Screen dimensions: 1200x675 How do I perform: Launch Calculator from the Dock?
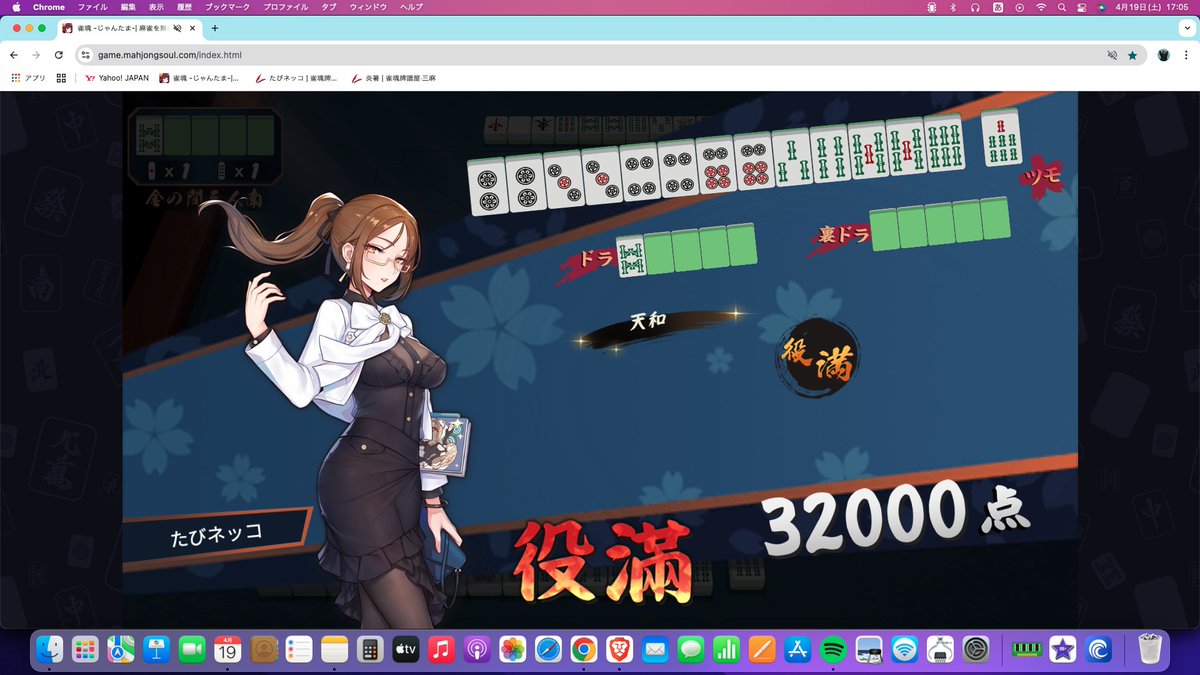tap(370, 650)
